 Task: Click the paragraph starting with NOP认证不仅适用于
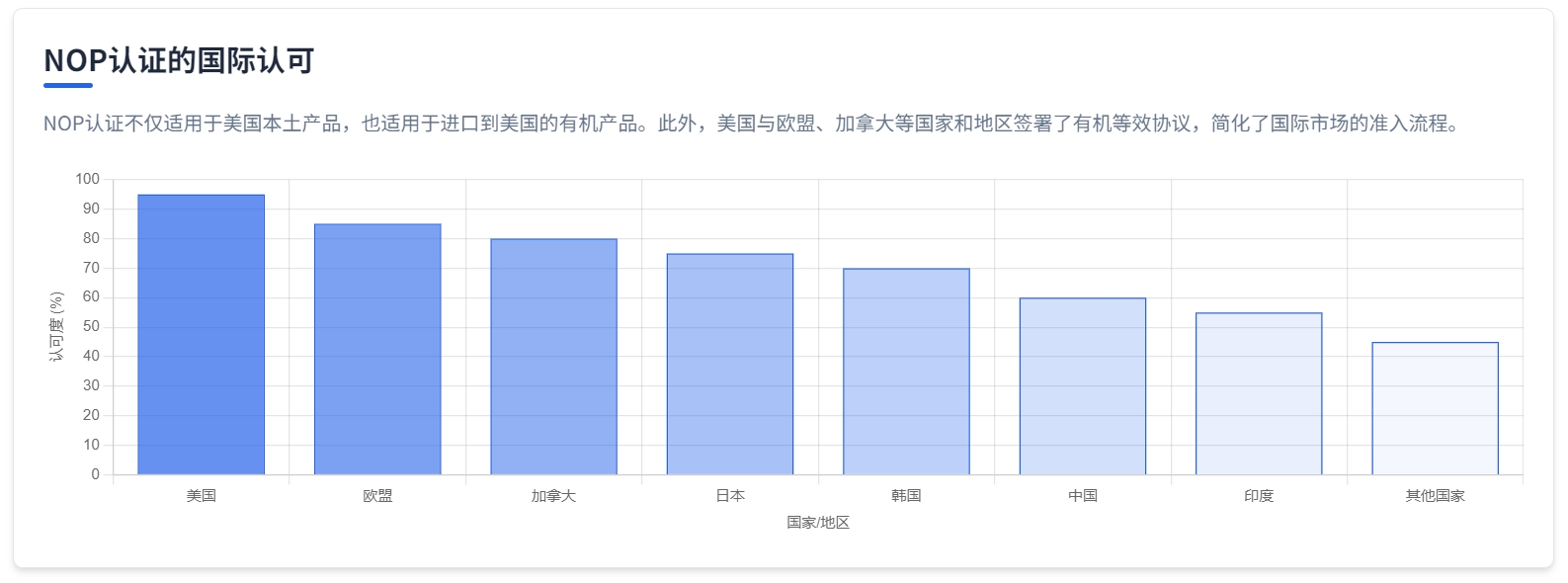click(755, 125)
